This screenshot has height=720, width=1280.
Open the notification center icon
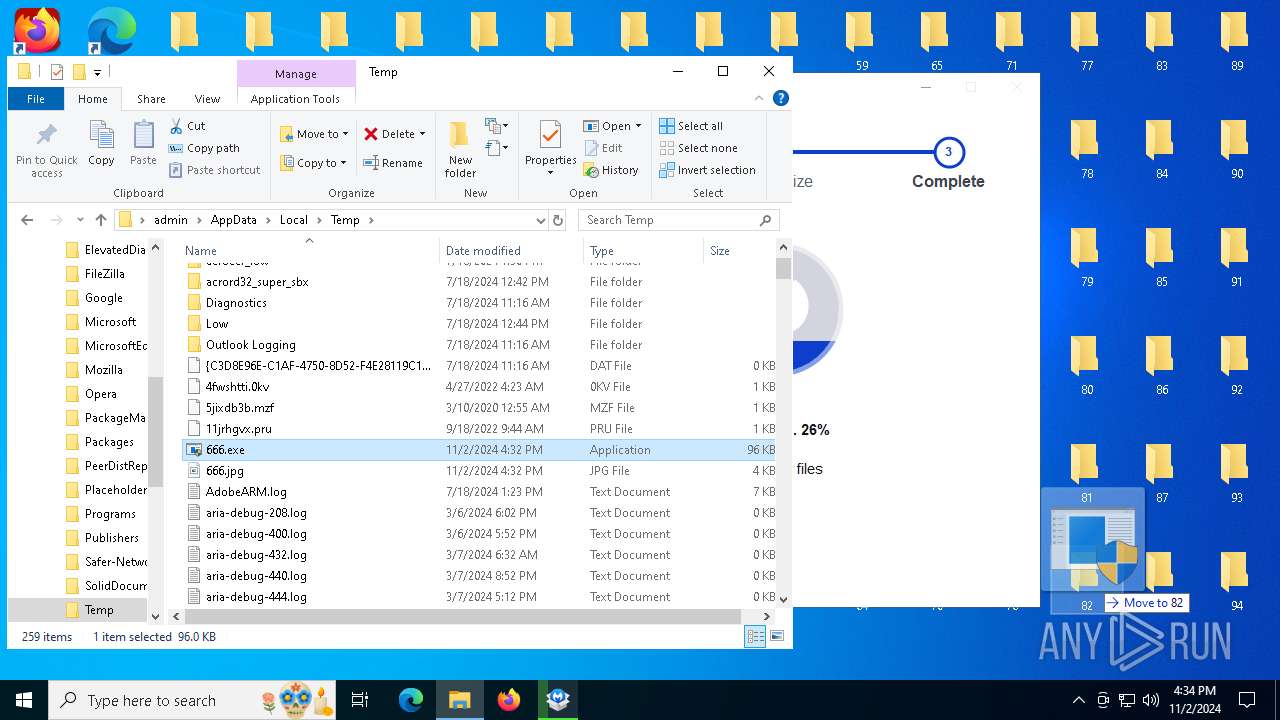[x=1247, y=700]
